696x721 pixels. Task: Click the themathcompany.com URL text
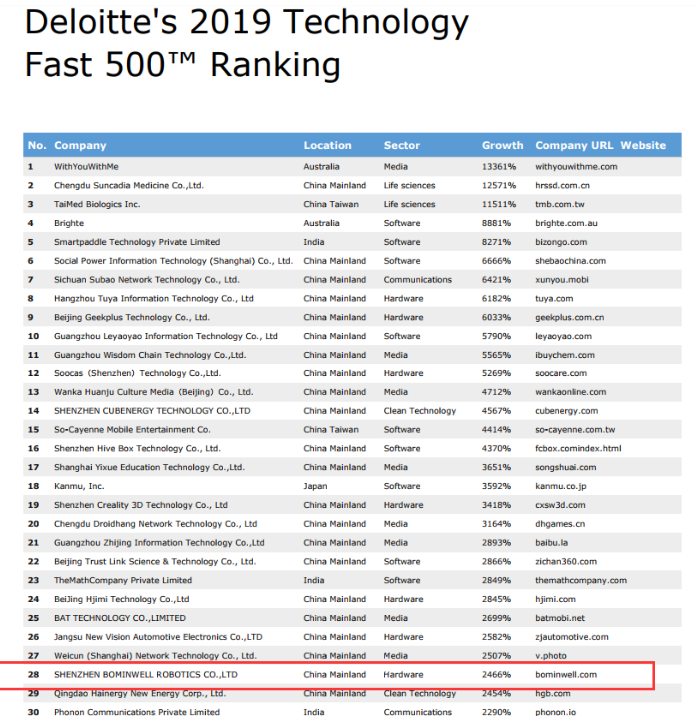(x=581, y=580)
